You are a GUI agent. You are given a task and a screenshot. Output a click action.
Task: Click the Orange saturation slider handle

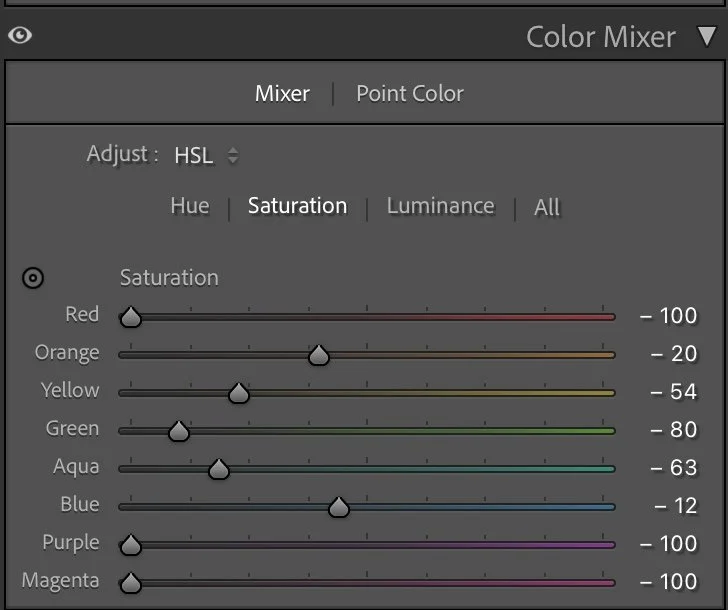tap(318, 355)
